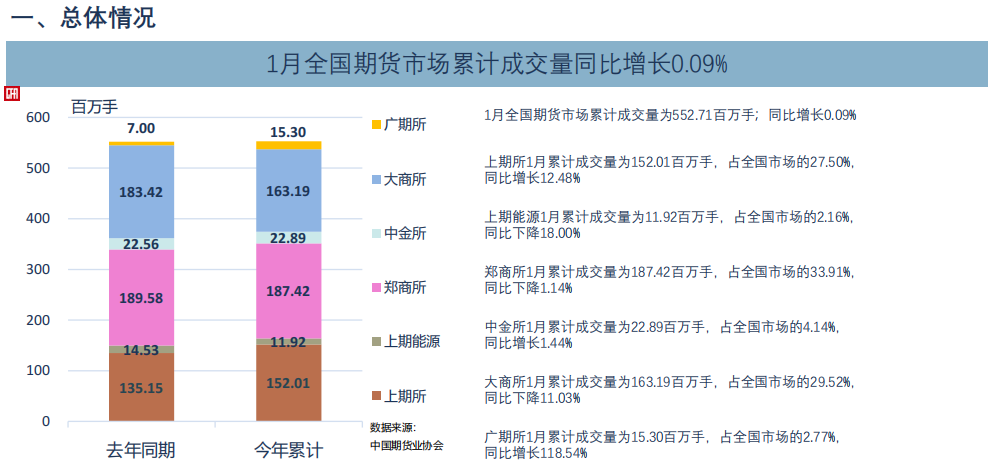
Task: Click the 上期能源 summary with 2.16% share
Action: click(x=669, y=225)
